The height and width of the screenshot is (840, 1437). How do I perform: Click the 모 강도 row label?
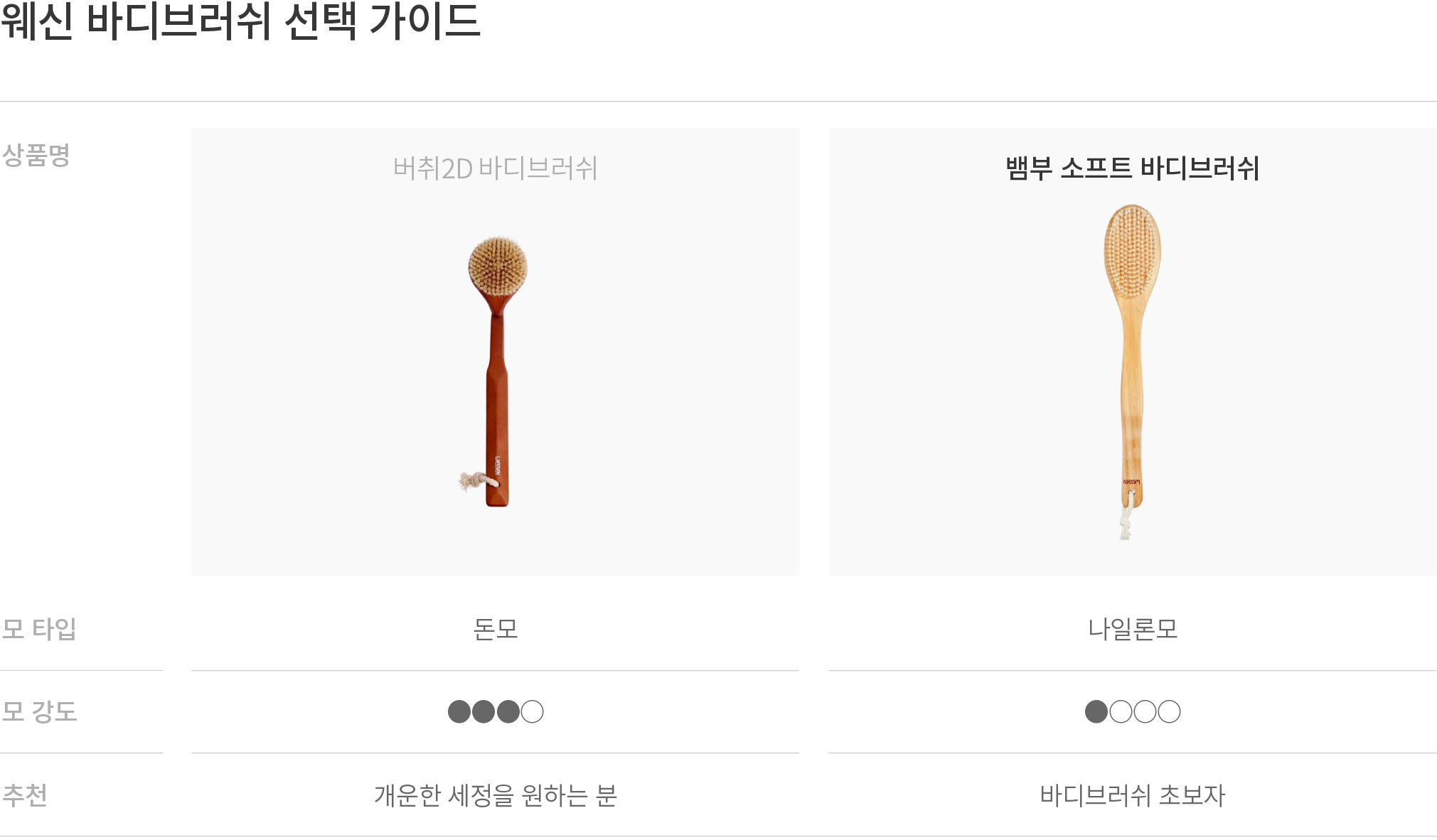tap(39, 711)
